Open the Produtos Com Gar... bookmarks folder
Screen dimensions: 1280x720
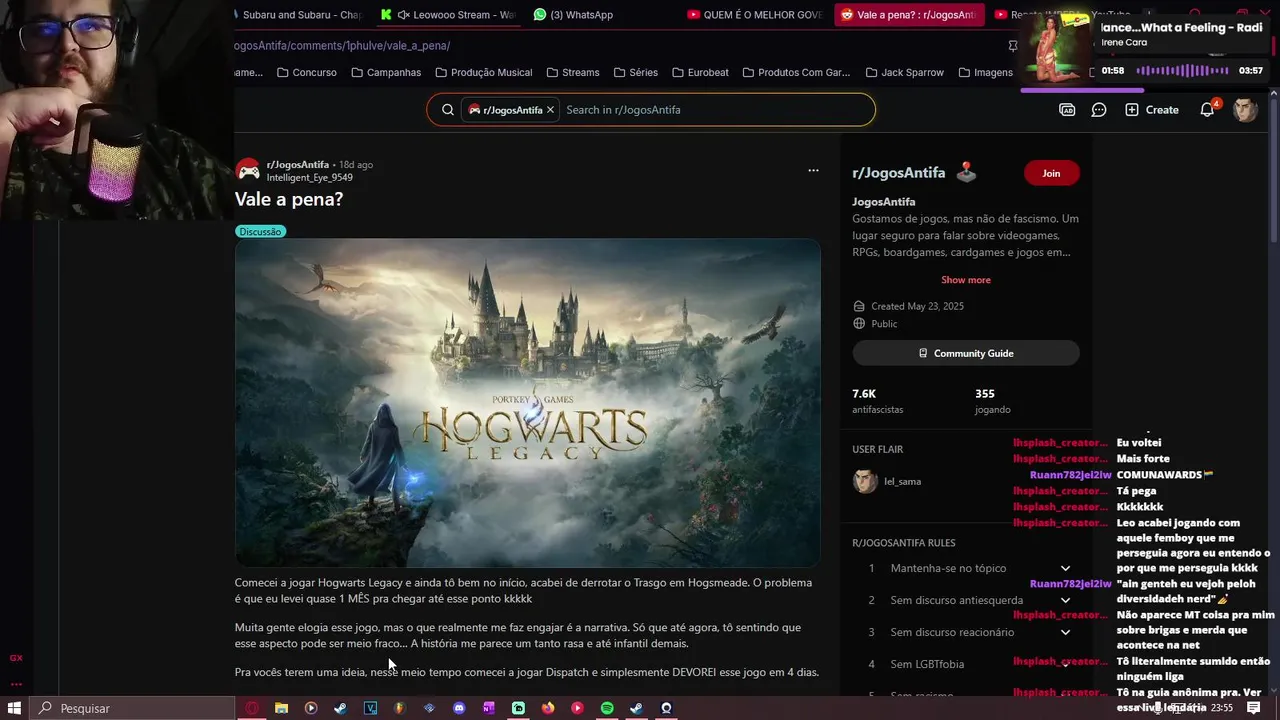click(x=796, y=73)
